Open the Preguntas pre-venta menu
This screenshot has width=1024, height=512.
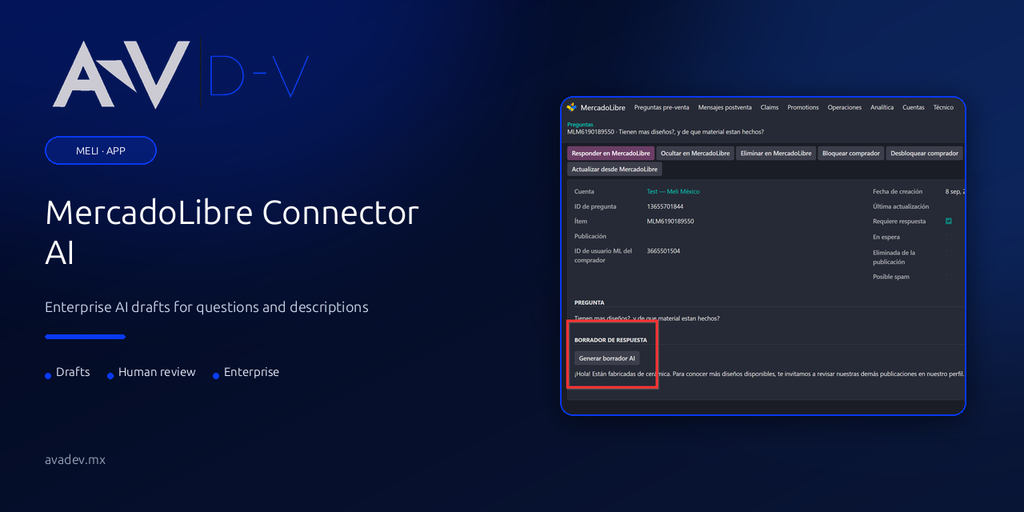point(662,107)
